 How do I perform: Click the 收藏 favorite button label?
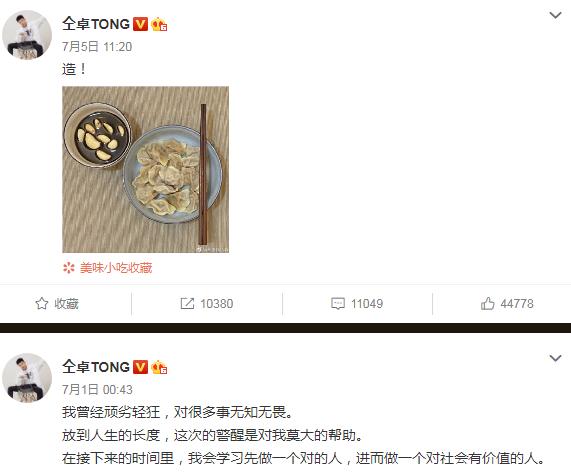66,304
